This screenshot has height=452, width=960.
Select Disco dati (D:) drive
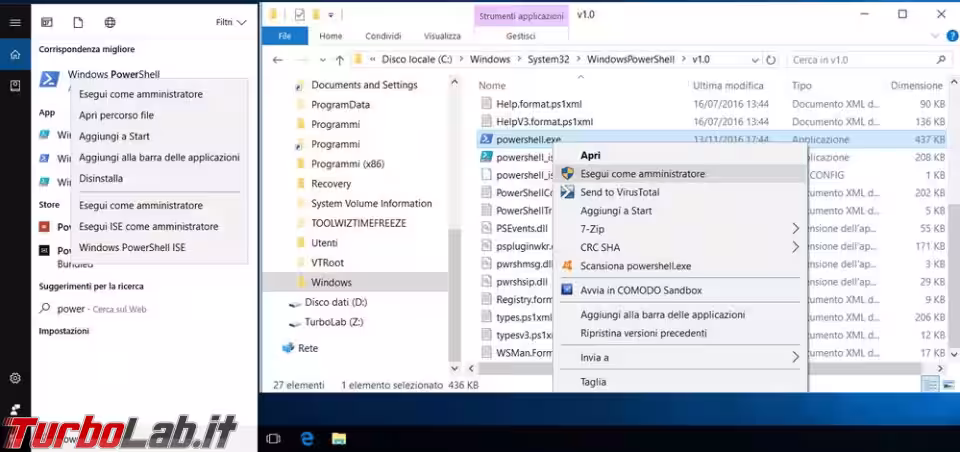click(336, 302)
